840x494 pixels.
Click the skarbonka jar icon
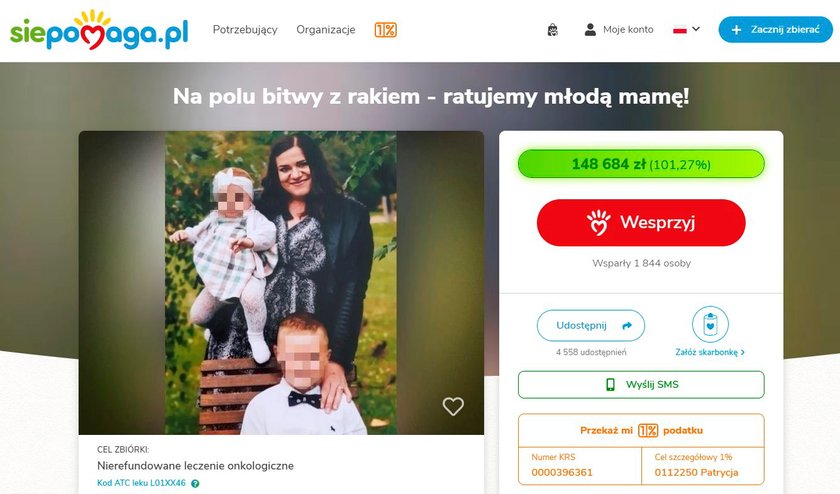click(710, 324)
